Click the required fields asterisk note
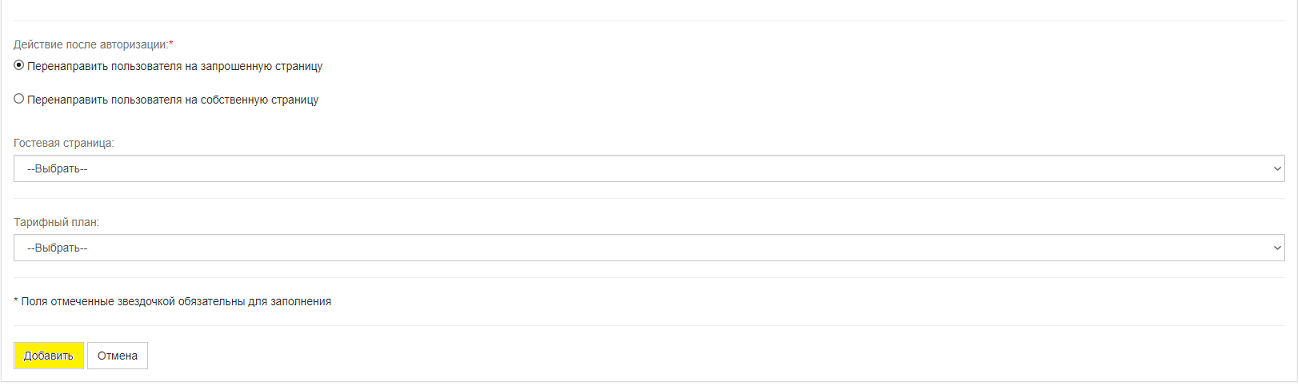This screenshot has height=388, width=1299. (172, 301)
